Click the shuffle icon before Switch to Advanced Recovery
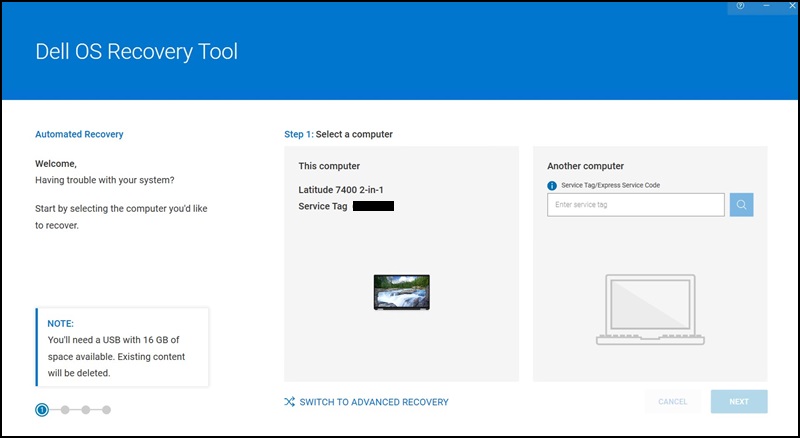This screenshot has width=800, height=438. (290, 402)
